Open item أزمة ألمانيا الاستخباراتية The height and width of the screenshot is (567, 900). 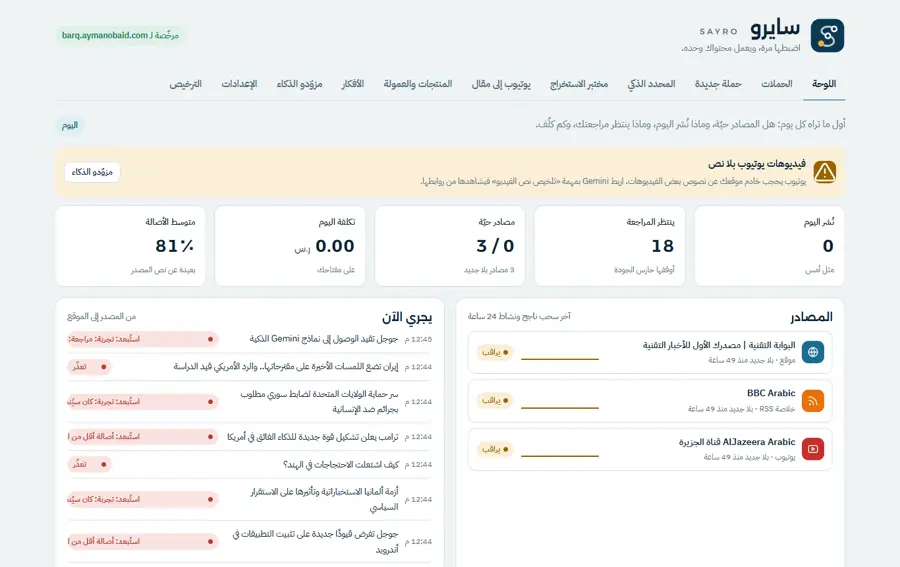click(x=324, y=499)
